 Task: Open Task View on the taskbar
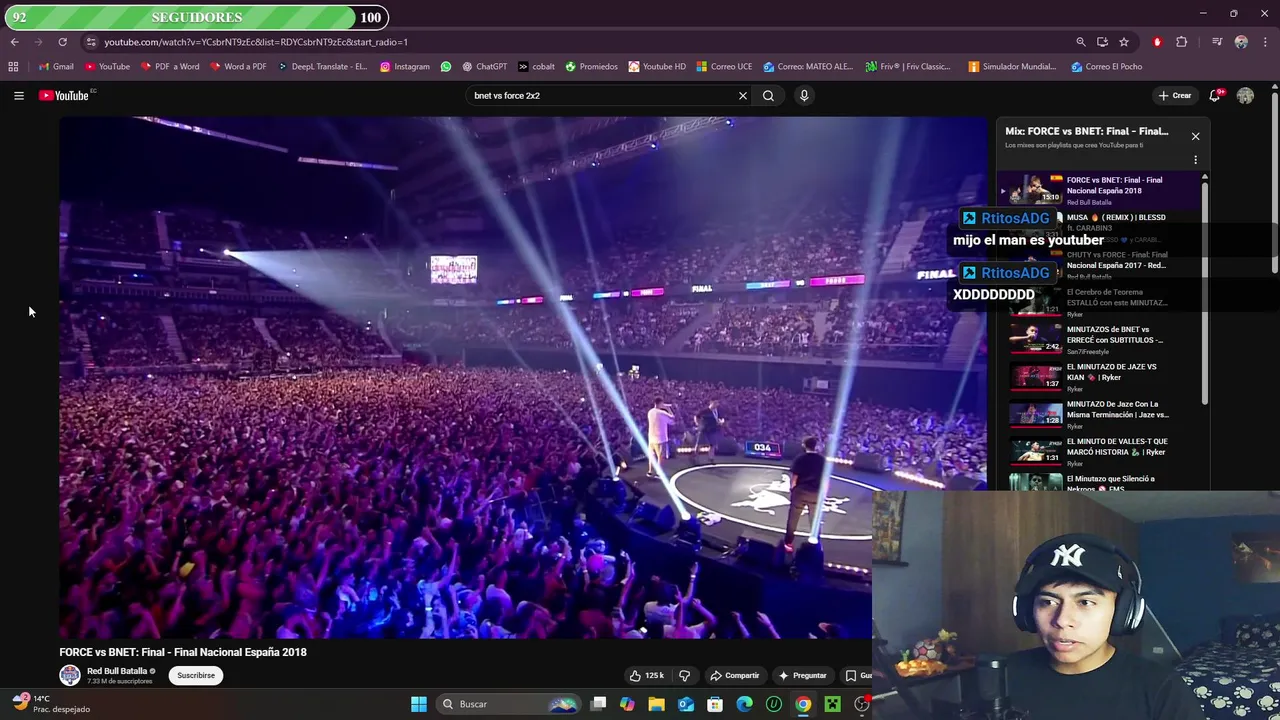click(598, 704)
